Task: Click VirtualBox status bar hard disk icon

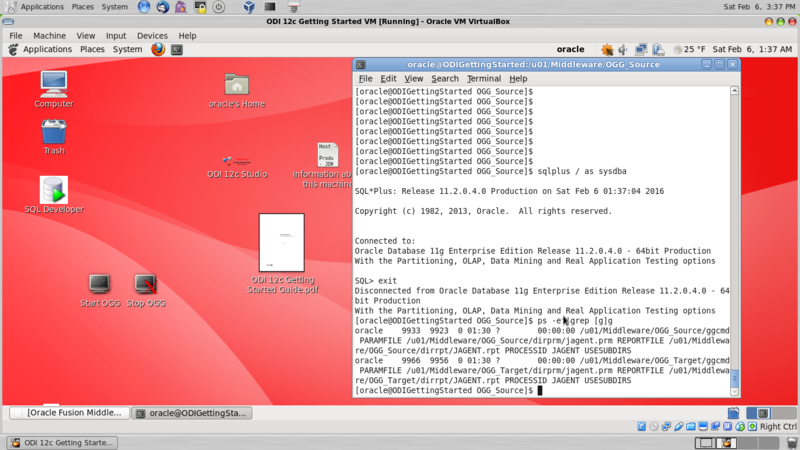Action: pos(641,427)
